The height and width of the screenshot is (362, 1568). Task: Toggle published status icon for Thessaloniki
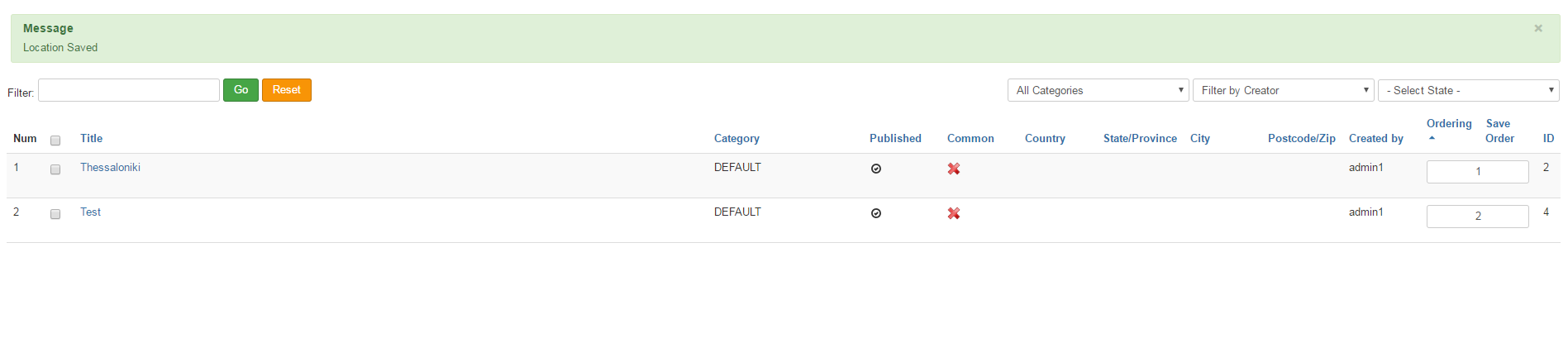tap(876, 169)
